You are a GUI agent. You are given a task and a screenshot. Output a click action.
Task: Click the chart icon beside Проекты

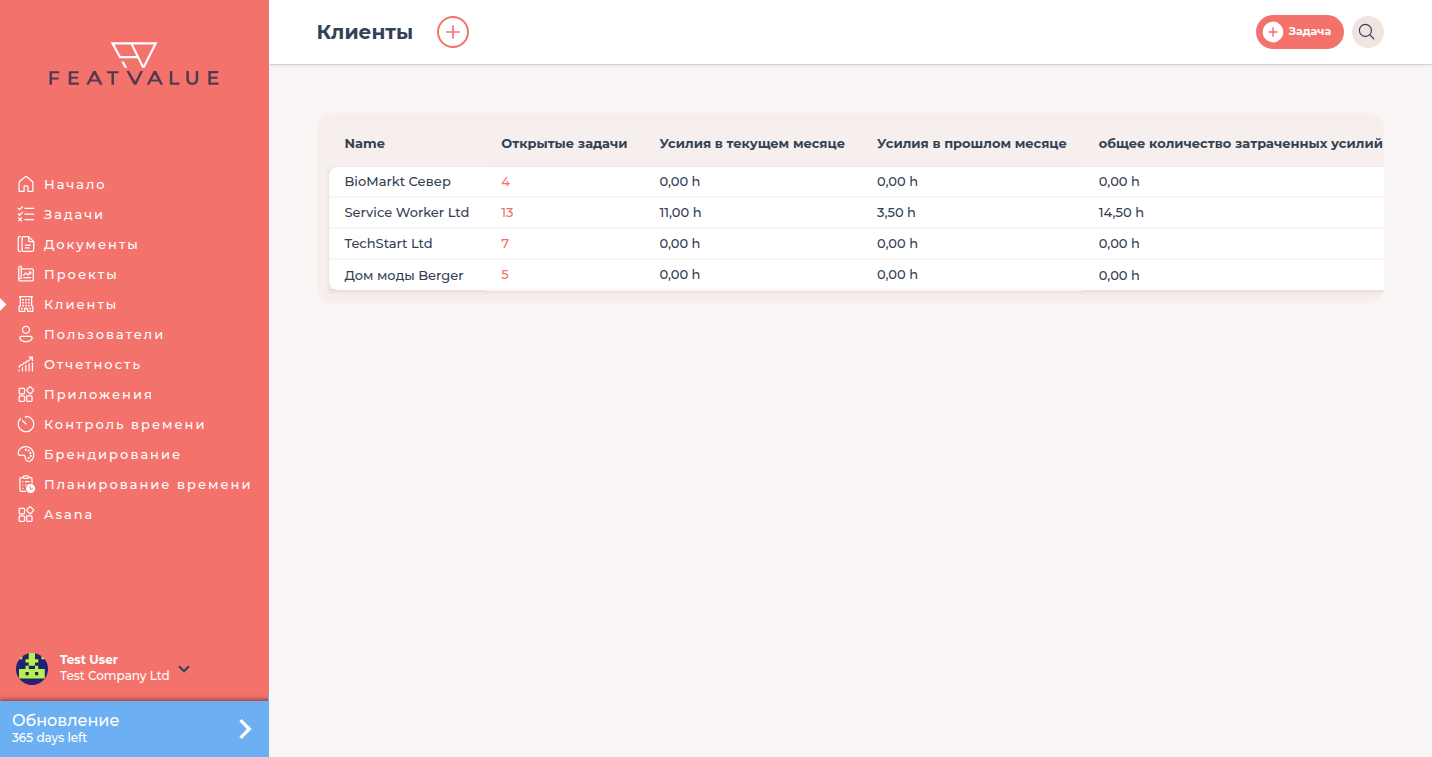coord(26,274)
